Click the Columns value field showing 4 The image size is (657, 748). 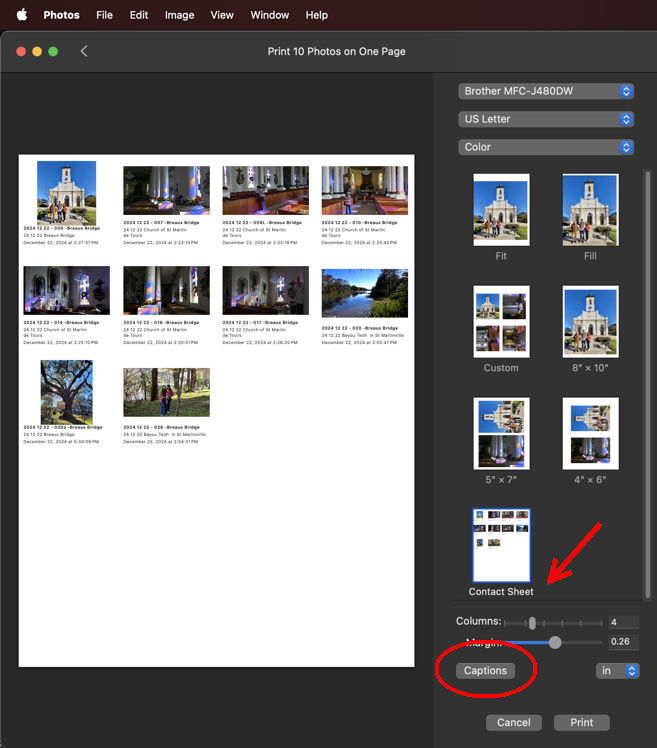pos(623,622)
